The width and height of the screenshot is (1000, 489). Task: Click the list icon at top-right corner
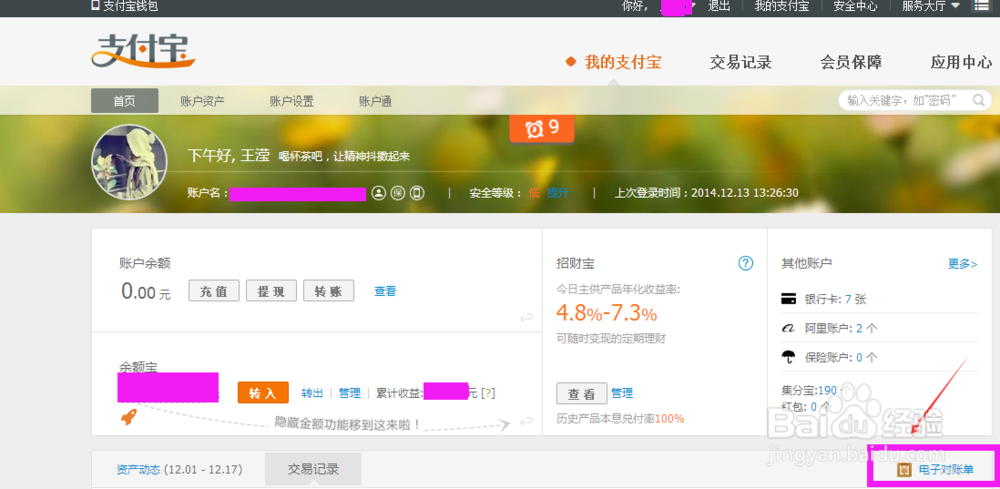tap(981, 6)
